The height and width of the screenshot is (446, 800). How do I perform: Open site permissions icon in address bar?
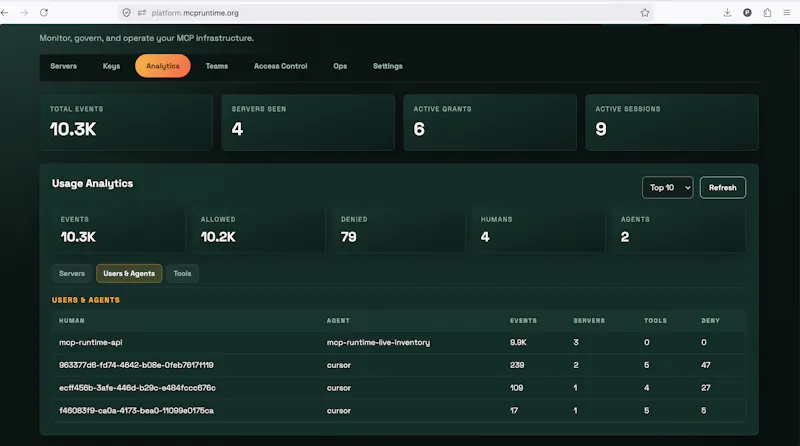click(x=141, y=13)
